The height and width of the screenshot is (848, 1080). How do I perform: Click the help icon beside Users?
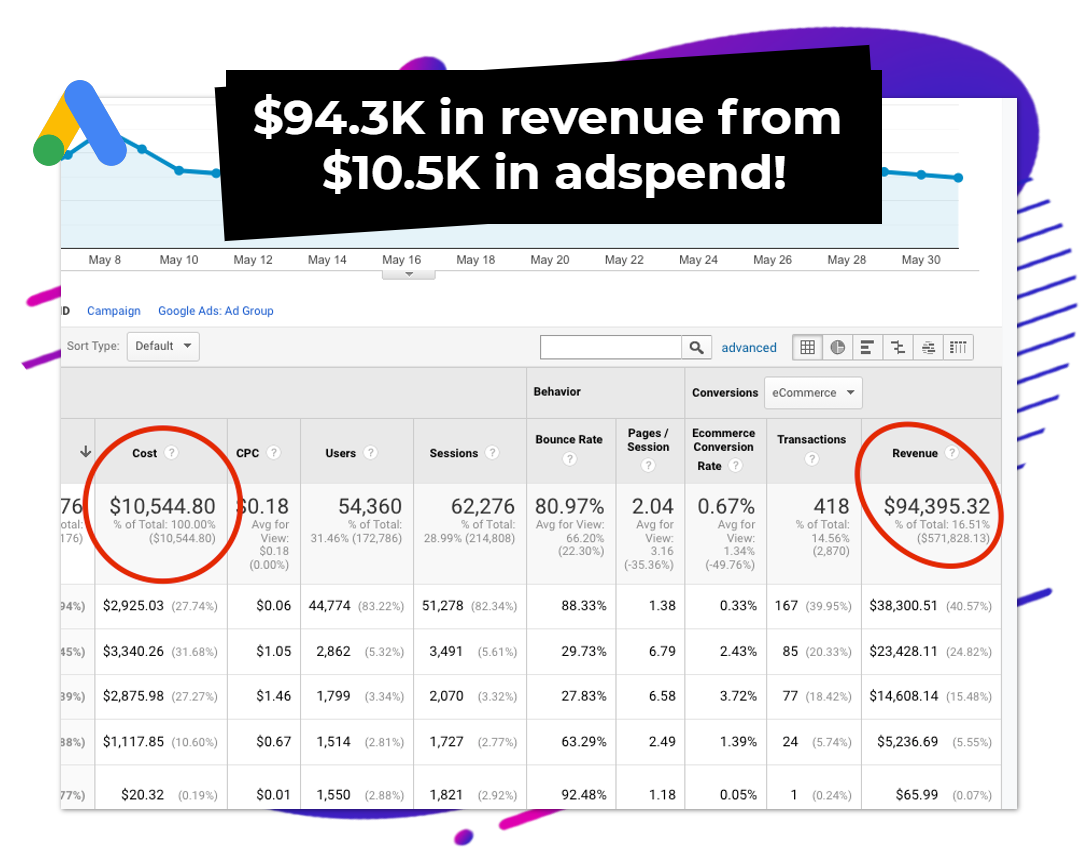tap(370, 453)
